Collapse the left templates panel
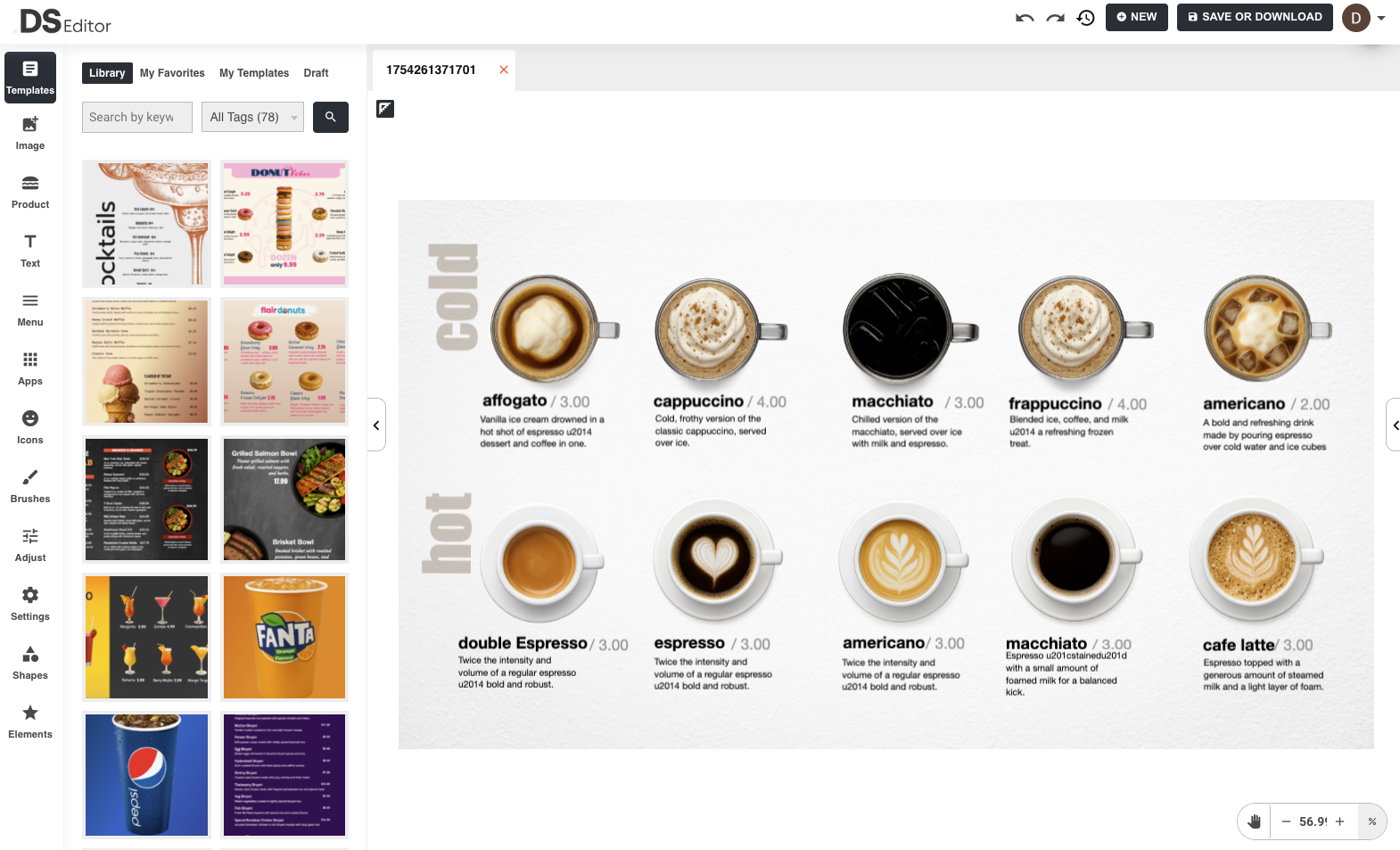 click(x=376, y=425)
